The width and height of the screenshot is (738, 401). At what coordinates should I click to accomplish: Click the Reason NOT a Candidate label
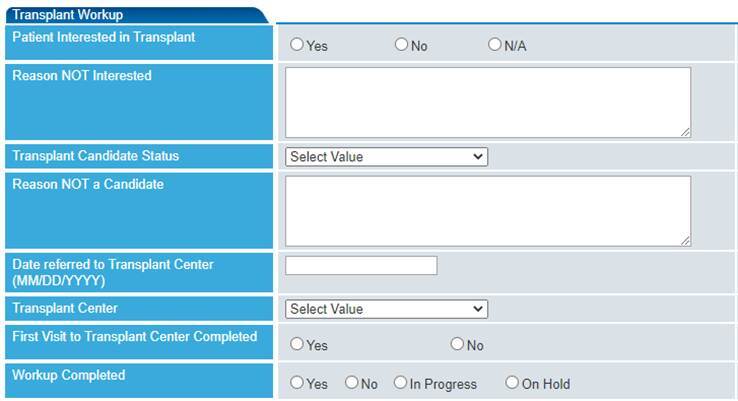pos(88,184)
